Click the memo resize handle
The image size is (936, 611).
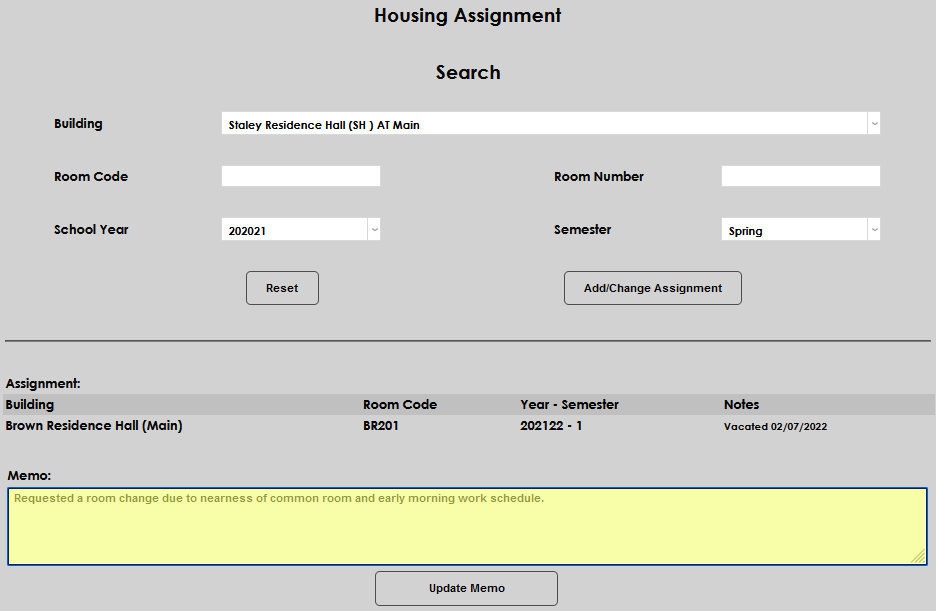coord(919,556)
